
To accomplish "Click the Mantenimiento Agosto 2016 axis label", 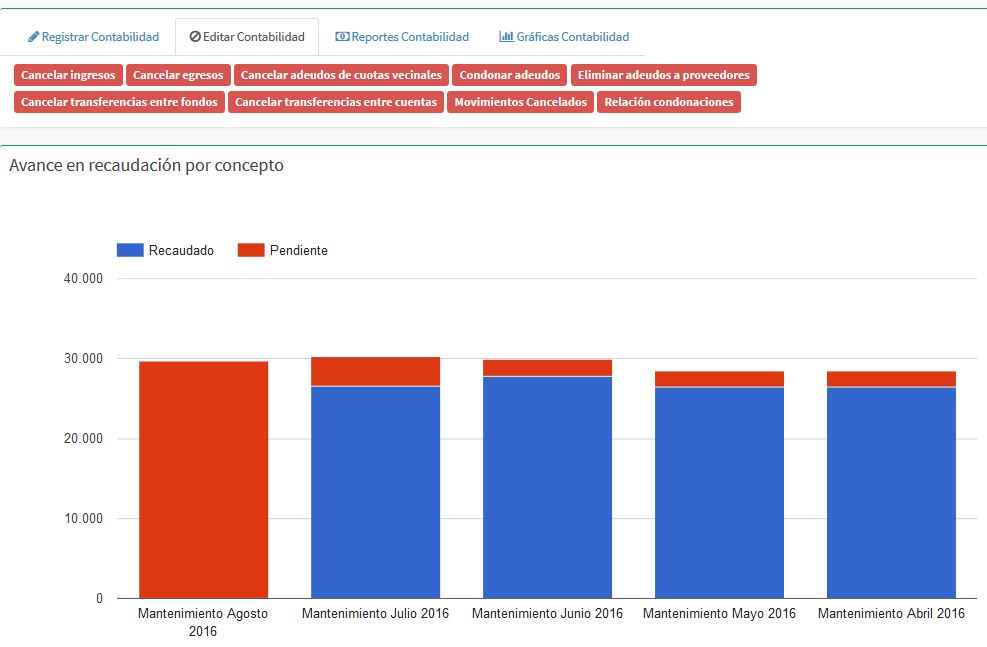I will [x=203, y=622].
